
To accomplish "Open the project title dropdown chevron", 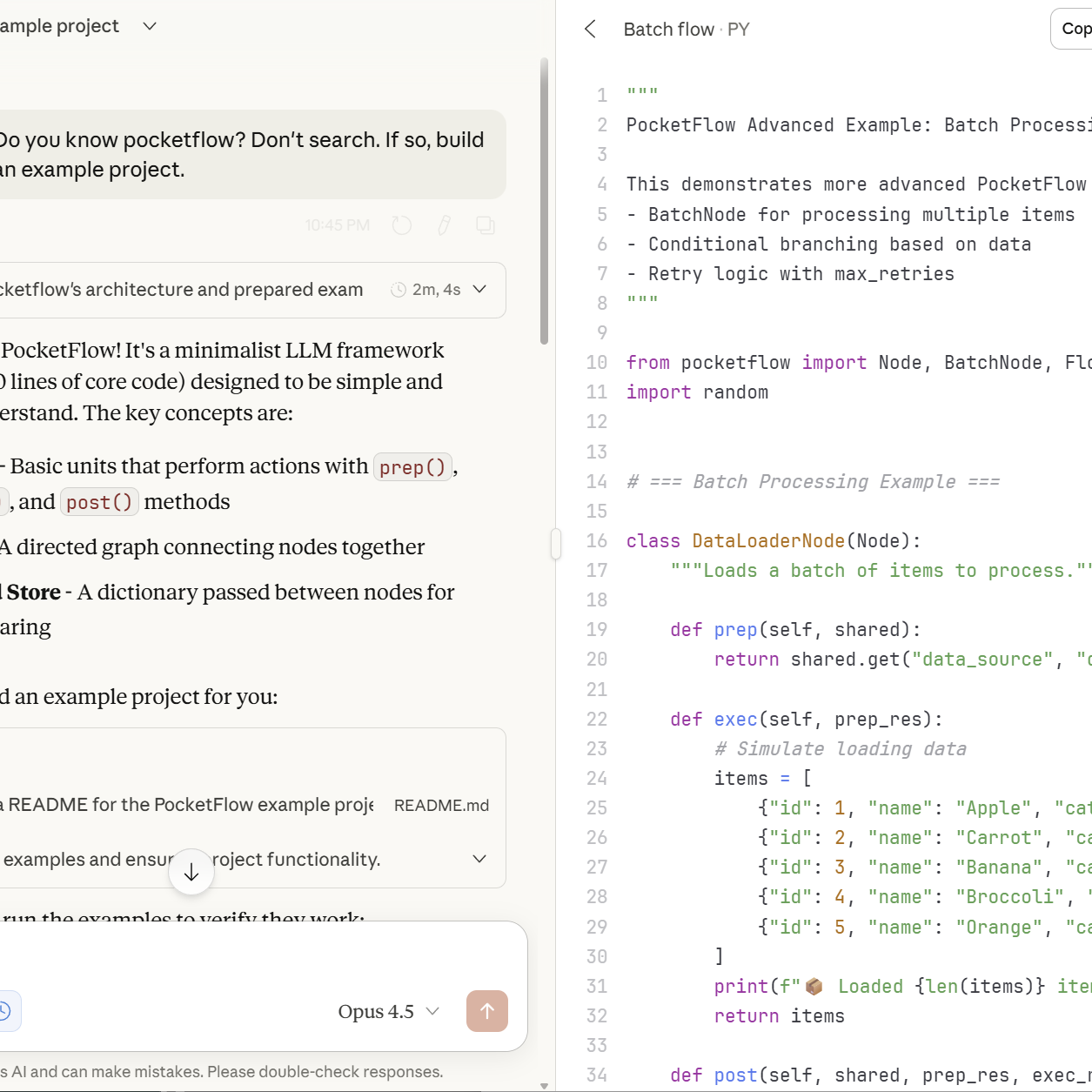I will pyautogui.click(x=150, y=26).
